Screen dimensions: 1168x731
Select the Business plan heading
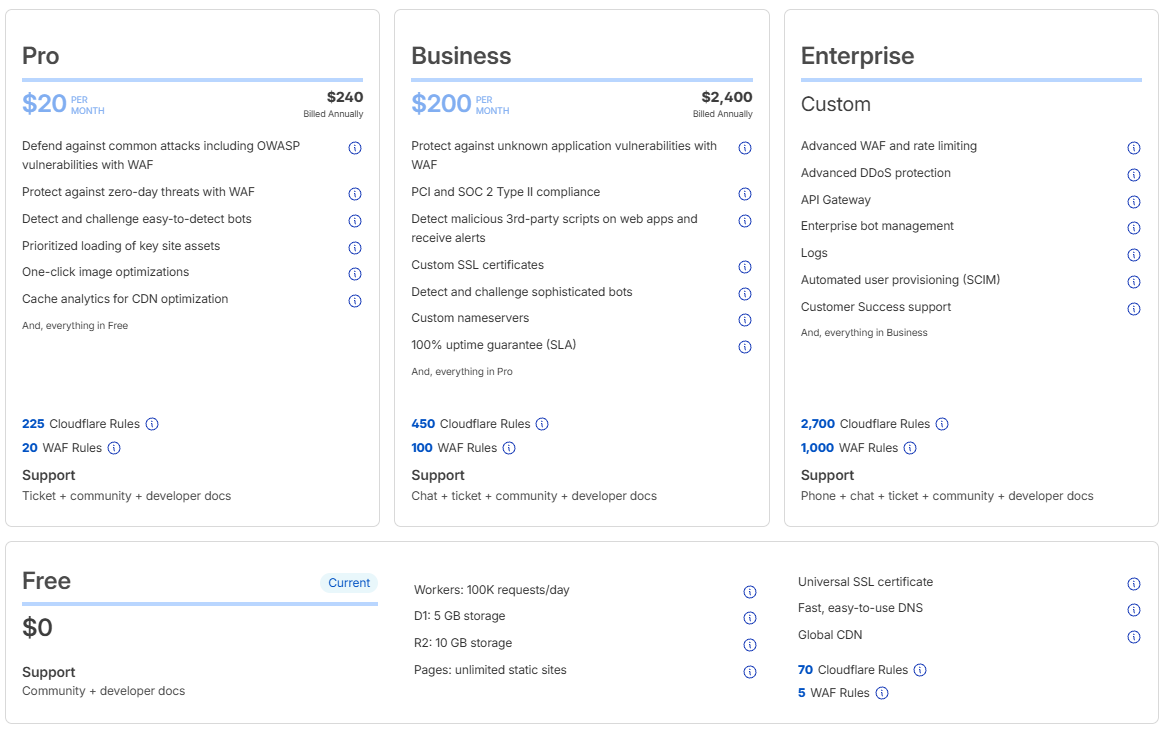(x=461, y=56)
